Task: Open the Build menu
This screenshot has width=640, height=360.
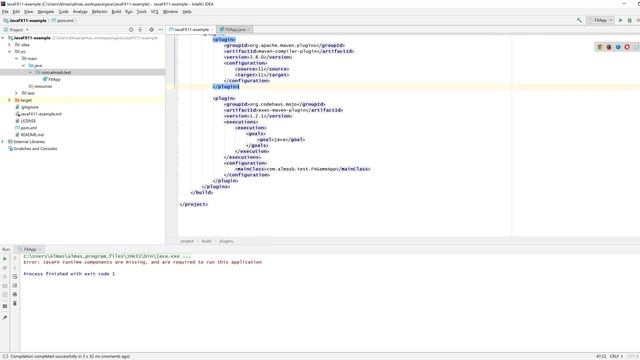Action: point(116,12)
